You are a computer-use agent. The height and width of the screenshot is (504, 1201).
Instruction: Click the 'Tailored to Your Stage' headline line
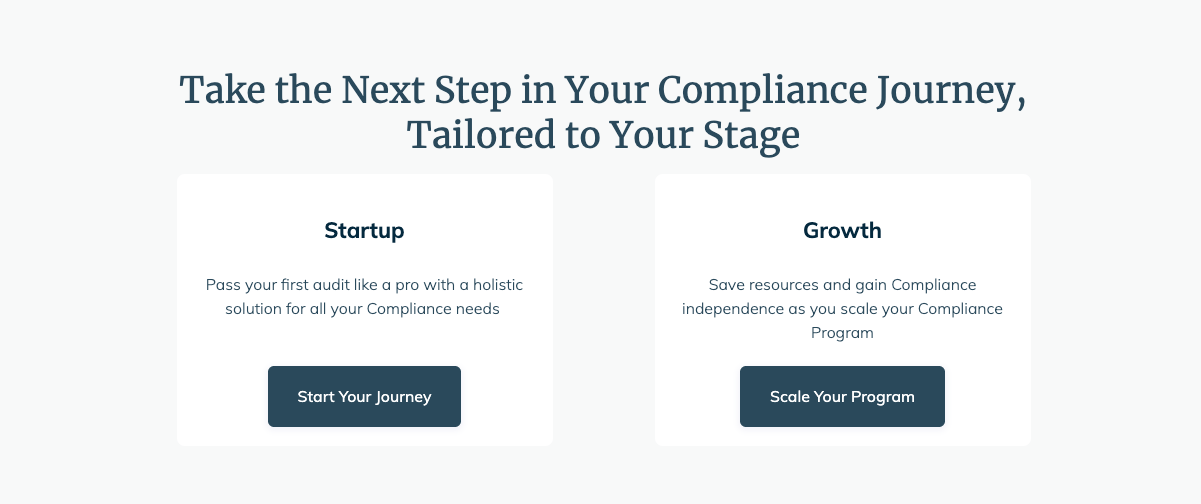coord(603,135)
